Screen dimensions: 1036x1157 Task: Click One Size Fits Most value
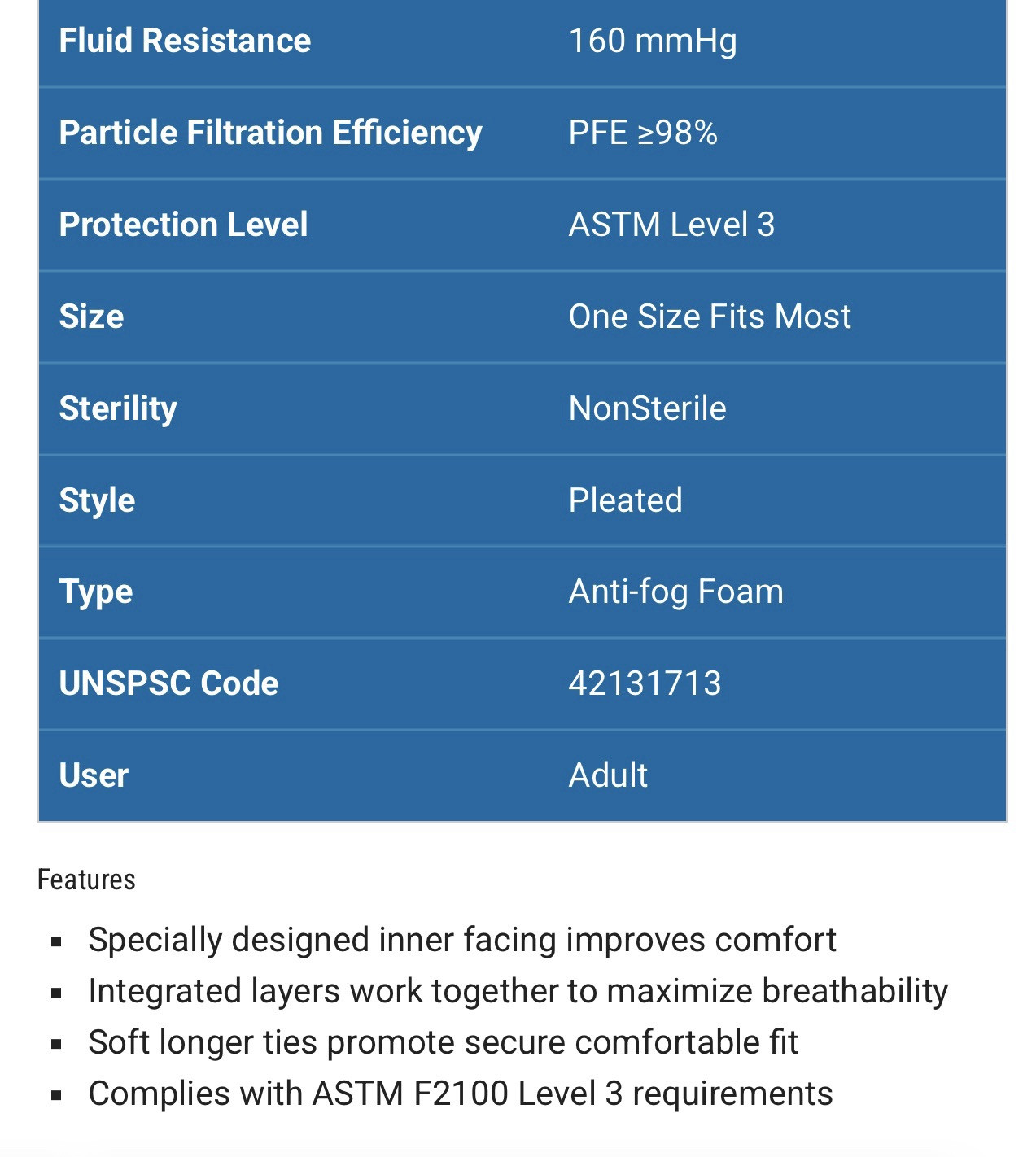[710, 317]
